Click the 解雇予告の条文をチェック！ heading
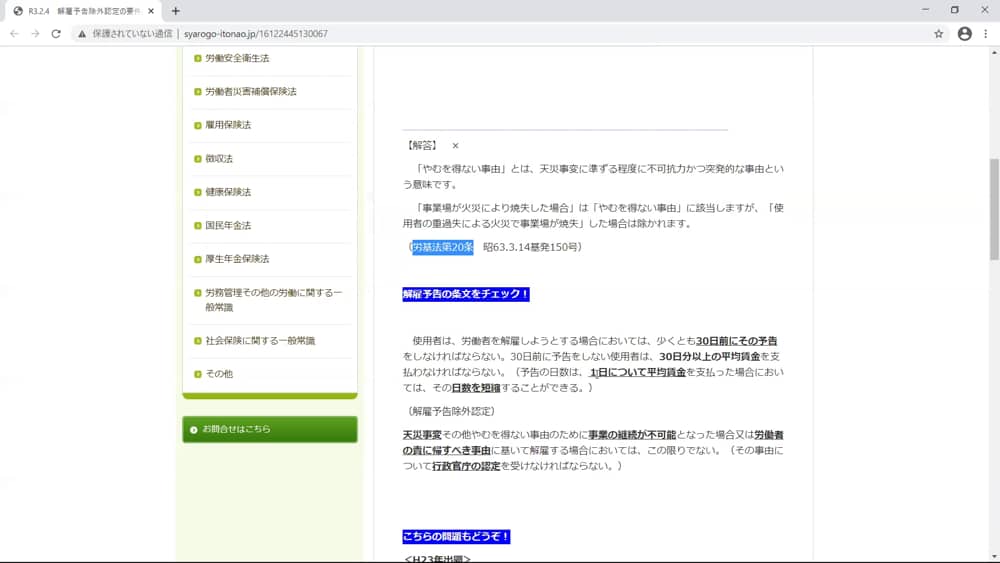Image resolution: width=1000 pixels, height=563 pixels. tap(466, 294)
